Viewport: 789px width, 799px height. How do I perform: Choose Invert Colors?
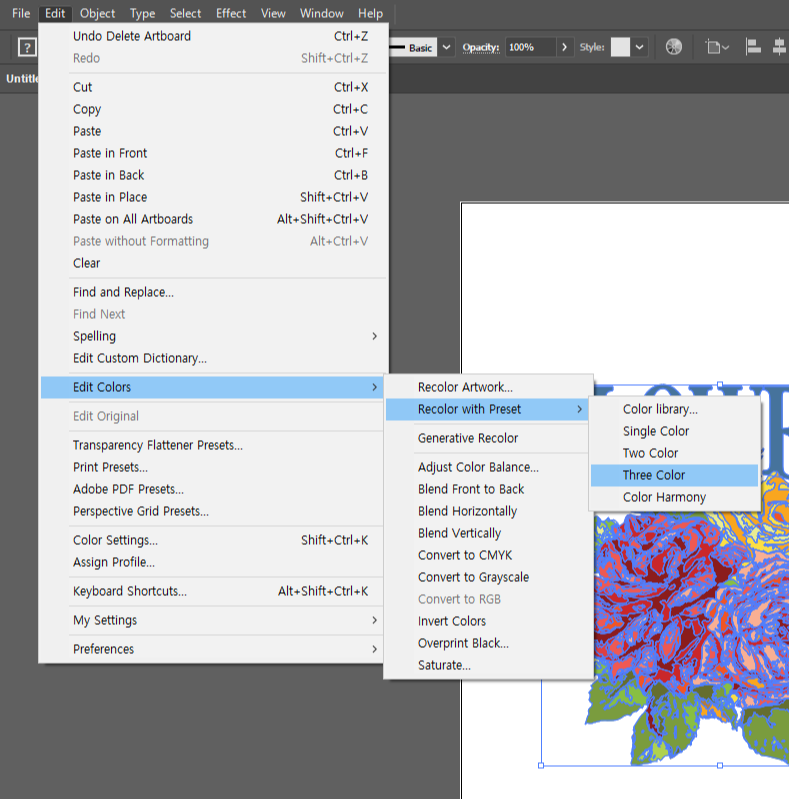click(488, 621)
